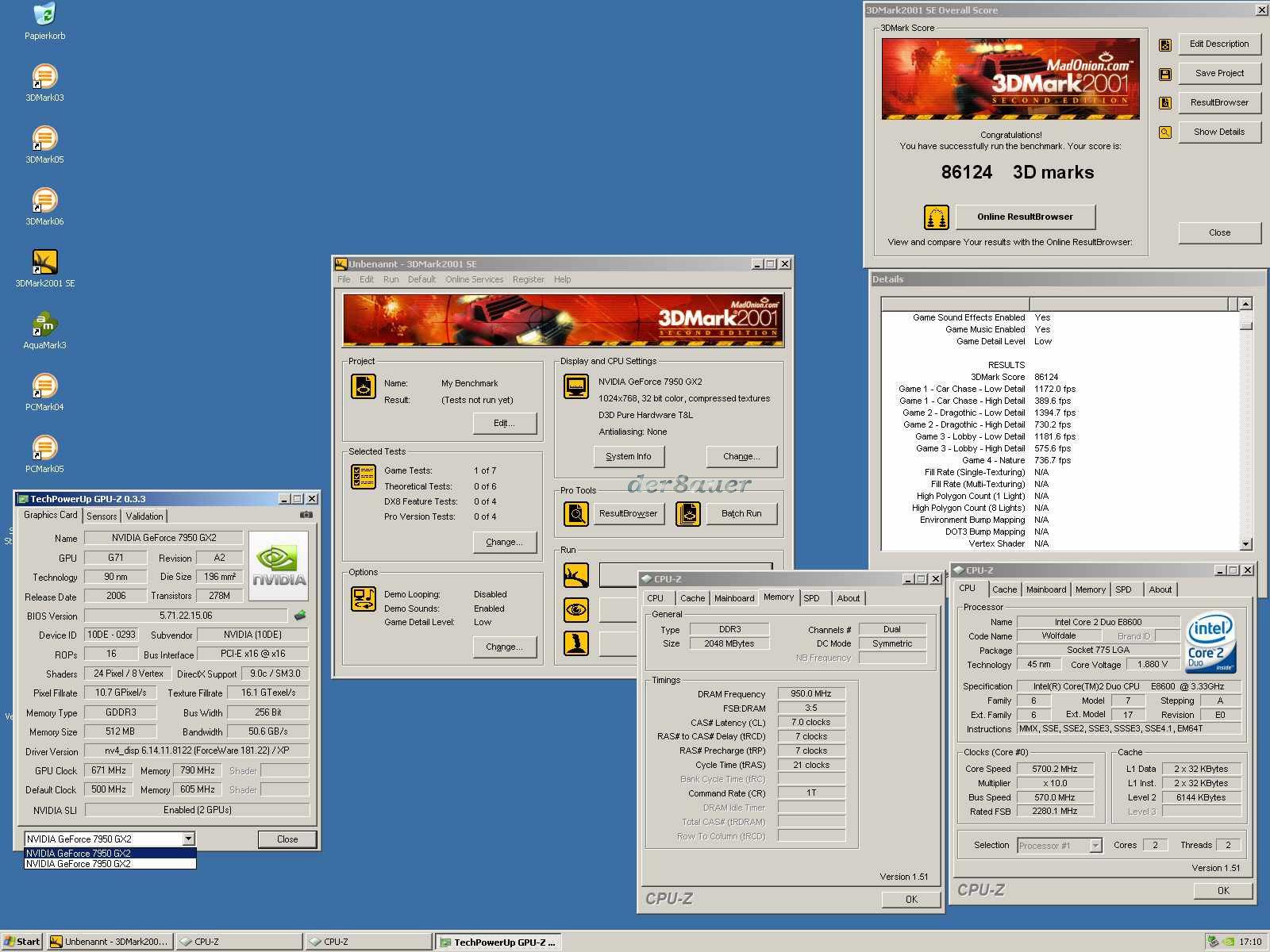This screenshot has height=952, width=1270.
Task: Choose the second NVIDIA GeForce 7950 GX2 entry
Action: (110, 863)
